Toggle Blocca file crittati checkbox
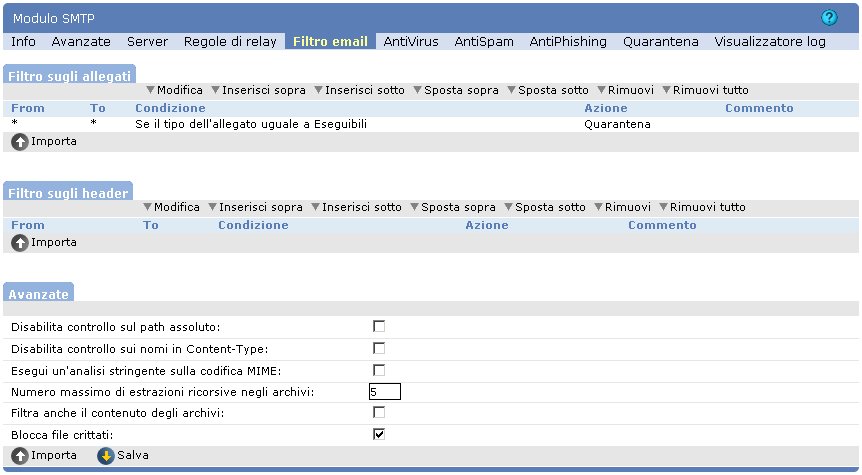 (x=379, y=435)
